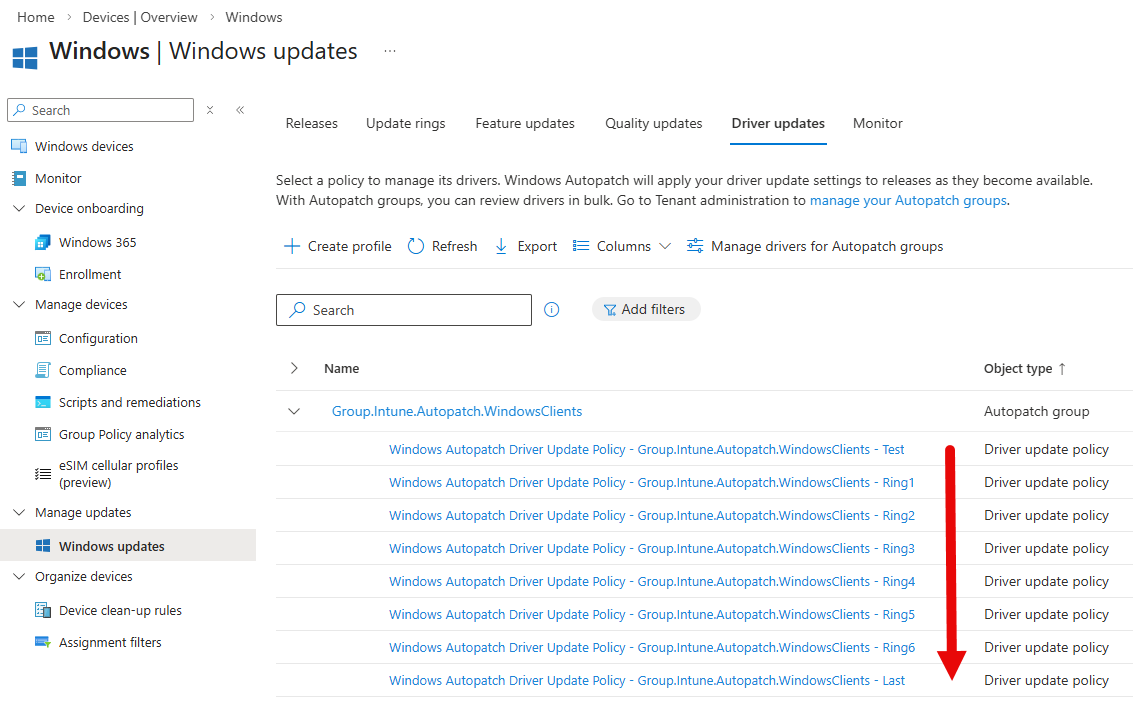The image size is (1133, 708).
Task: Sort by the Name column header
Action: click(341, 368)
